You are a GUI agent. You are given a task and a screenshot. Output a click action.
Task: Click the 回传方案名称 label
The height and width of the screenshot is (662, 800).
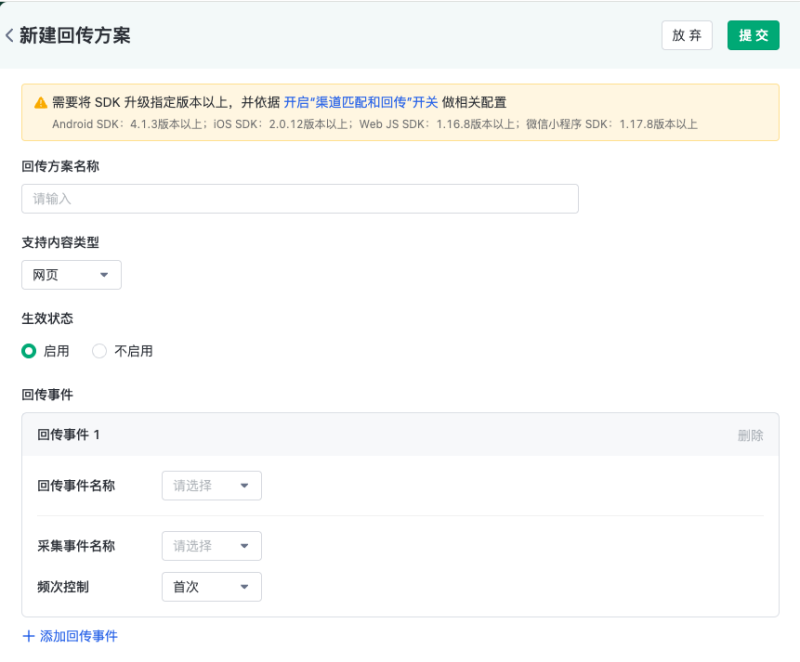click(x=60, y=166)
